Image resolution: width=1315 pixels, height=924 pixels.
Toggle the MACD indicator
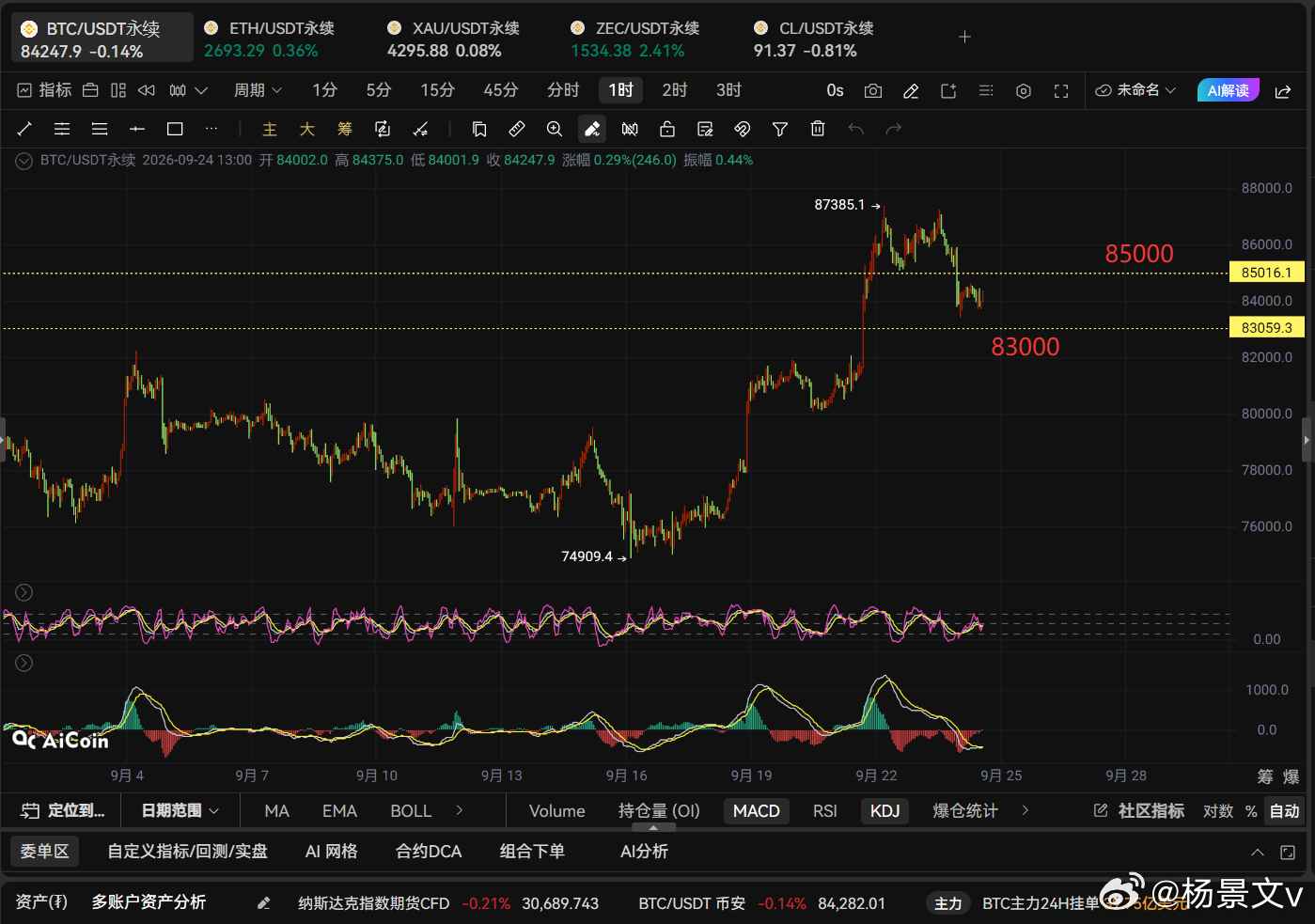[x=757, y=810]
